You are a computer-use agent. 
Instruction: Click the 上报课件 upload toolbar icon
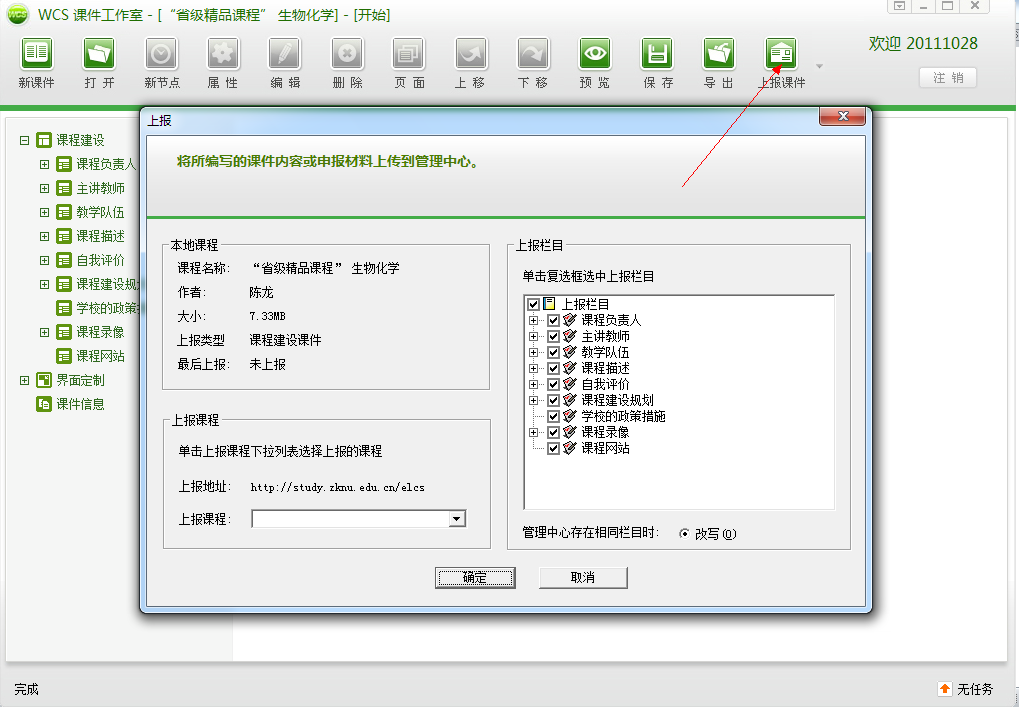[781, 54]
